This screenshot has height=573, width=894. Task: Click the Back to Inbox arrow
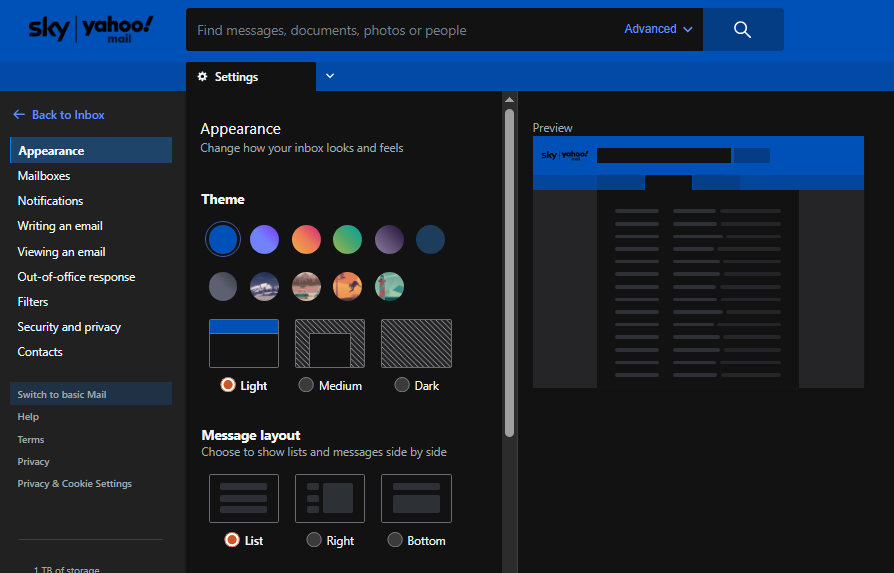click(x=19, y=115)
